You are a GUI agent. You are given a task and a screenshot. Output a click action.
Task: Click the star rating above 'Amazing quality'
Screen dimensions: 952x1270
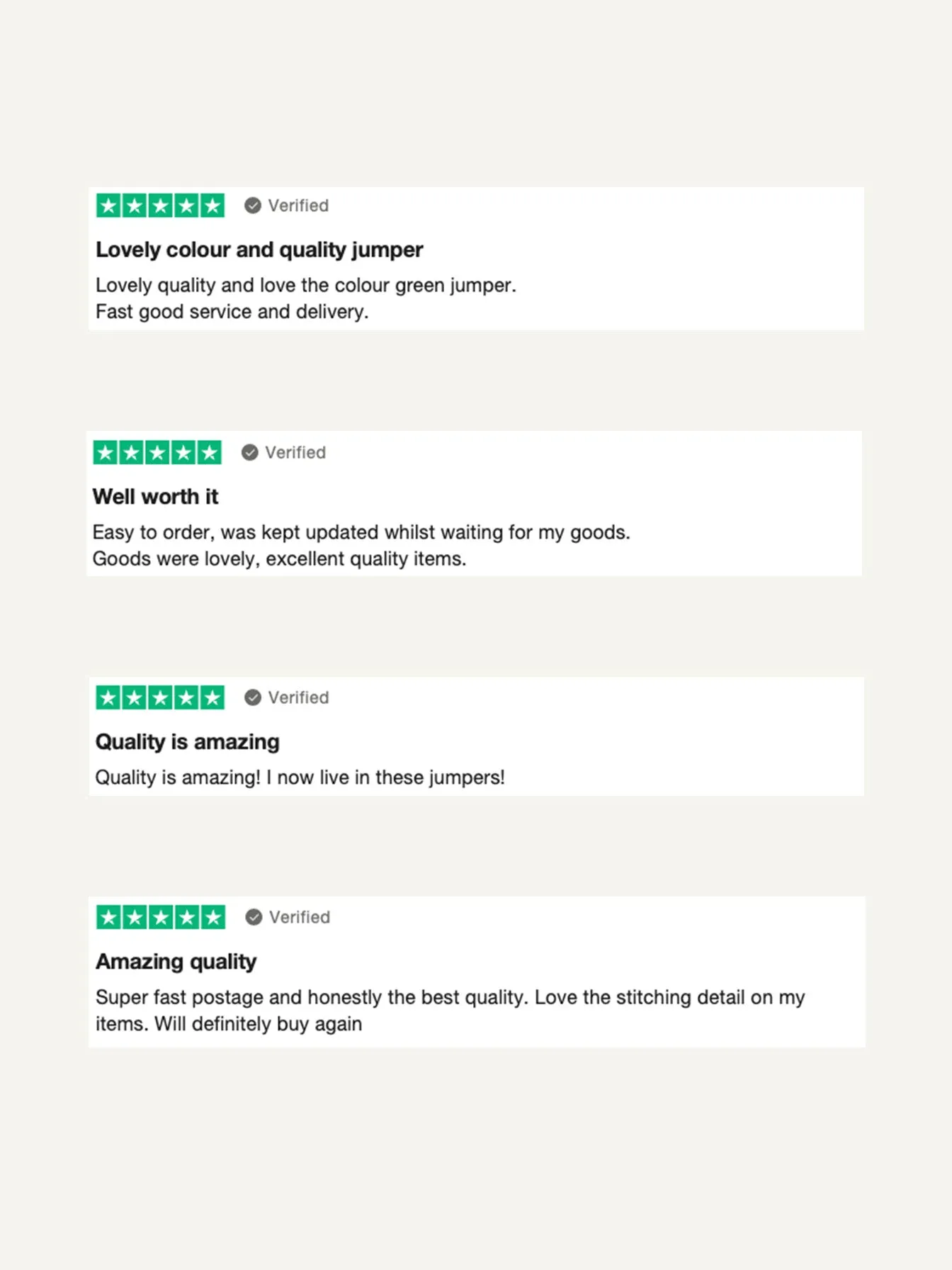[161, 917]
